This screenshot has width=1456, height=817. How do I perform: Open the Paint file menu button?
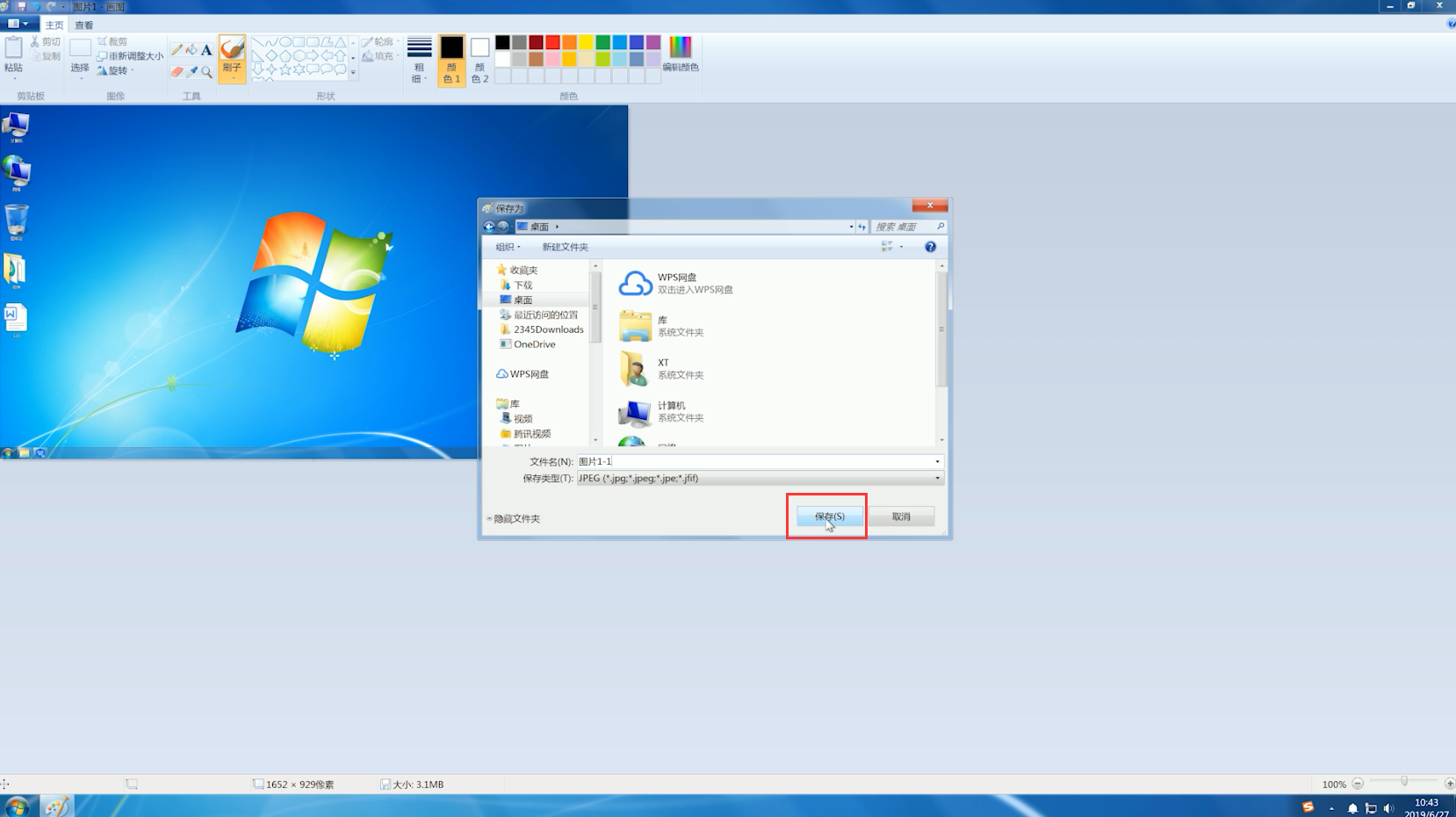click(x=18, y=25)
